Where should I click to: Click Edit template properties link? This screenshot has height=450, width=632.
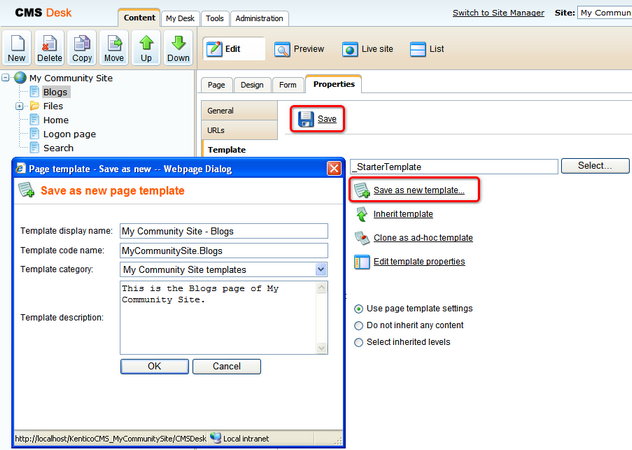pyautogui.click(x=419, y=262)
